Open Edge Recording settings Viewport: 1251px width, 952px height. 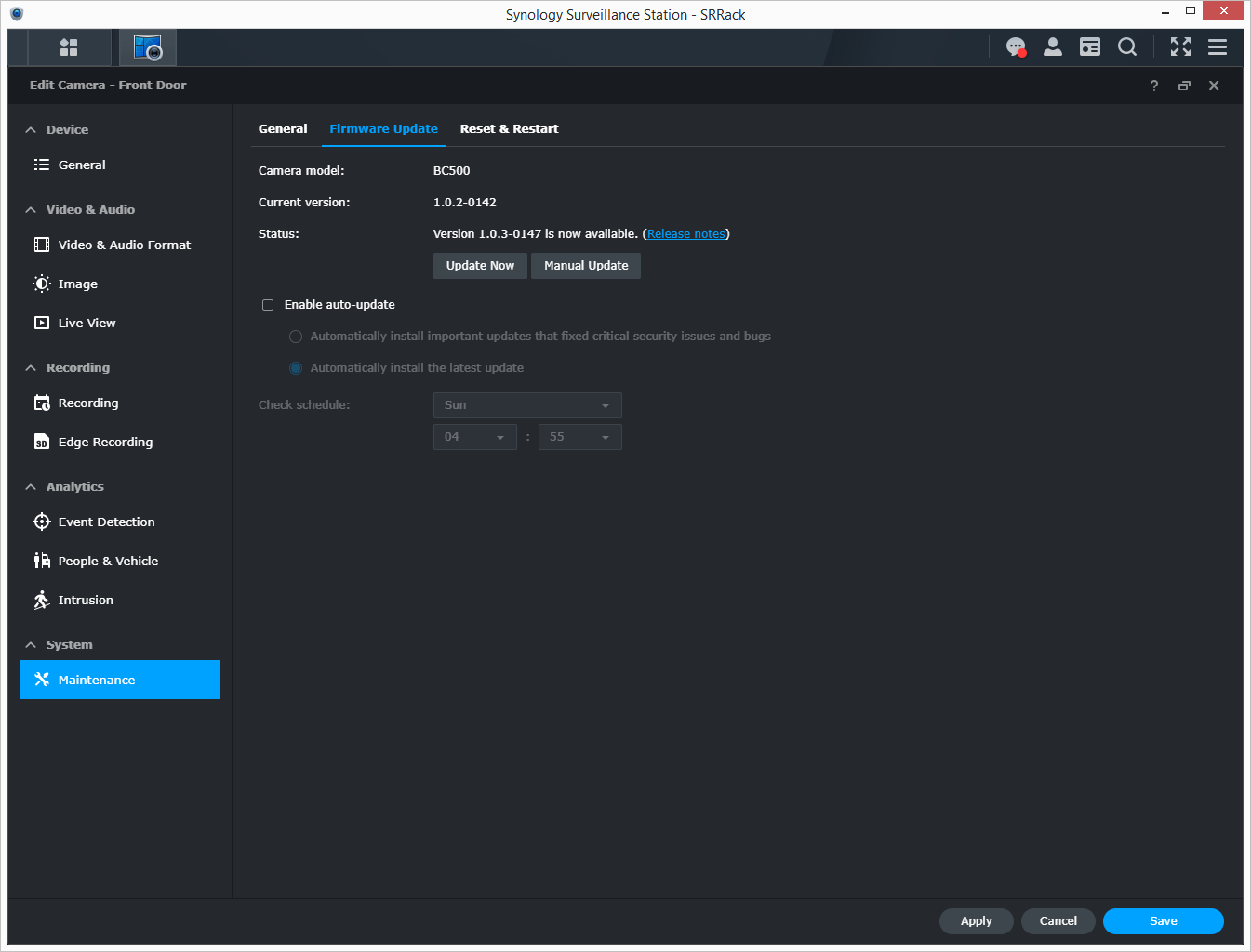(120, 442)
